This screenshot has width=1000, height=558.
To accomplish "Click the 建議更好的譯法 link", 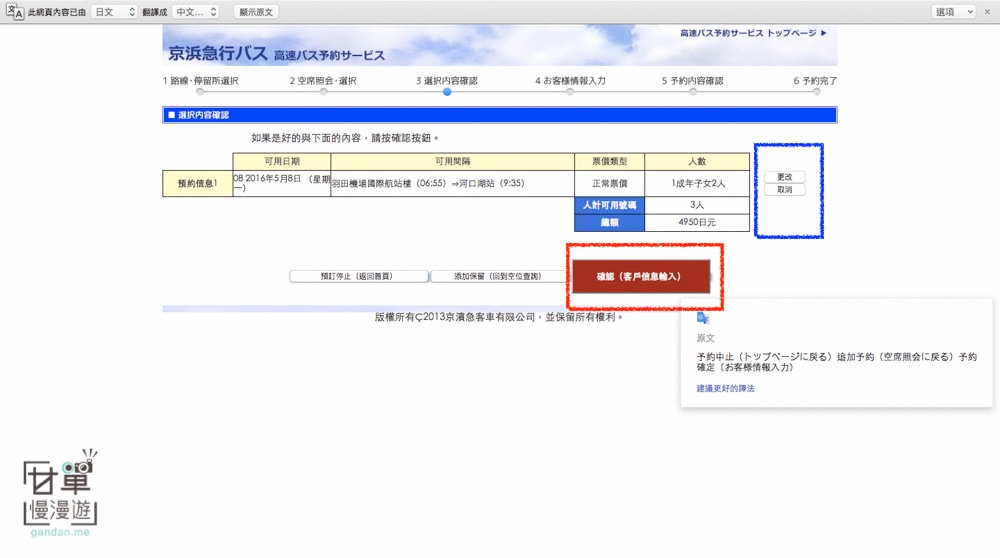I will [725, 388].
